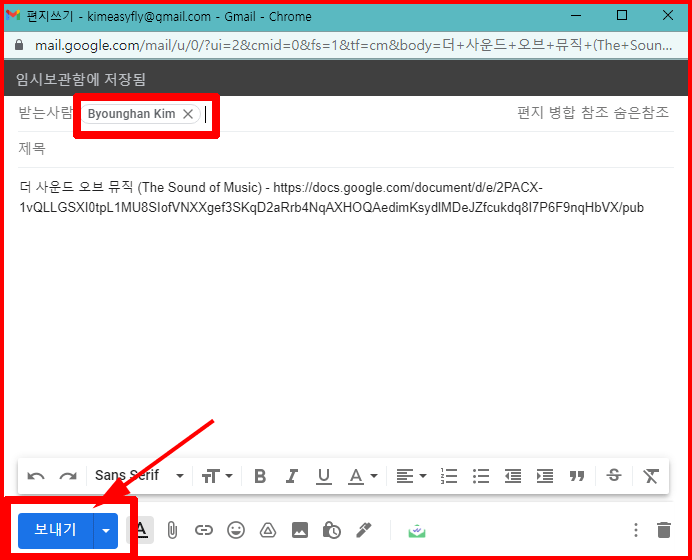Toggle Bold formatting
Viewport: 692px width, 560px height.
tap(260, 476)
